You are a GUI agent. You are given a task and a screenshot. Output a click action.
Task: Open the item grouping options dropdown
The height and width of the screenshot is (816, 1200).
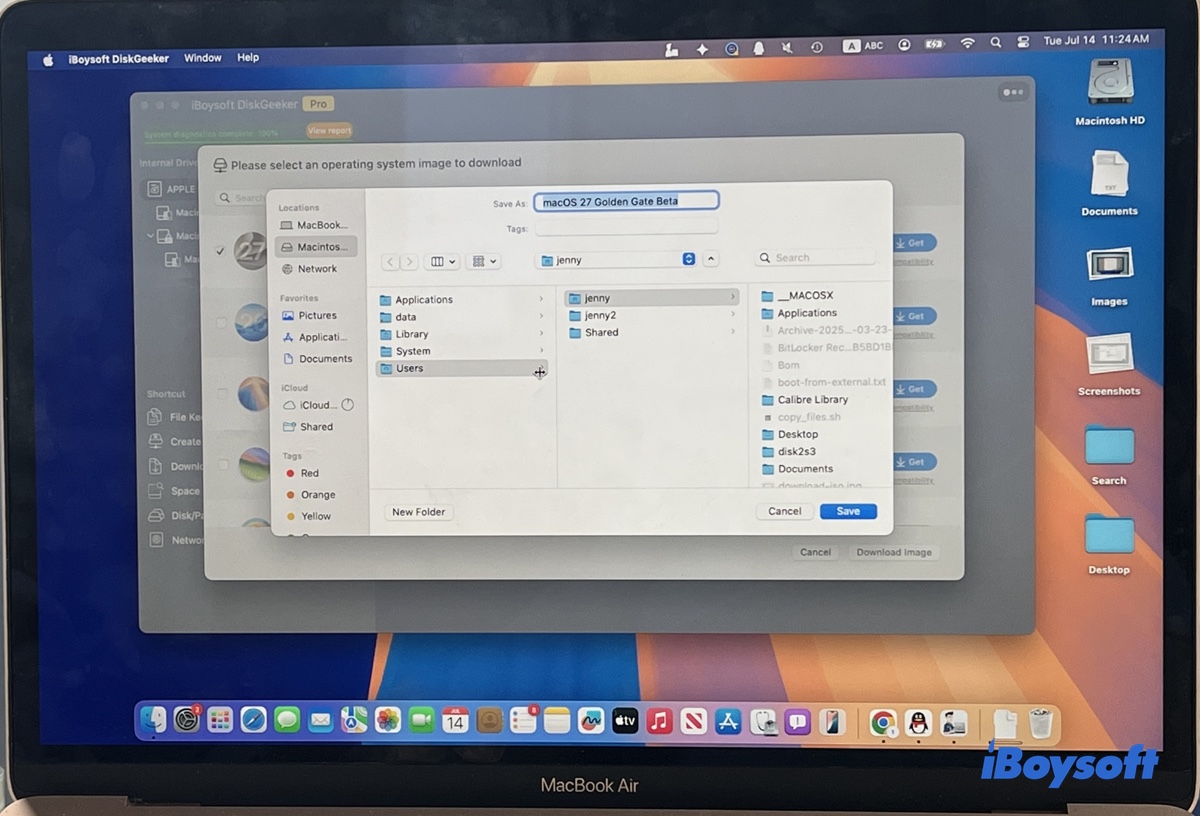pos(485,261)
